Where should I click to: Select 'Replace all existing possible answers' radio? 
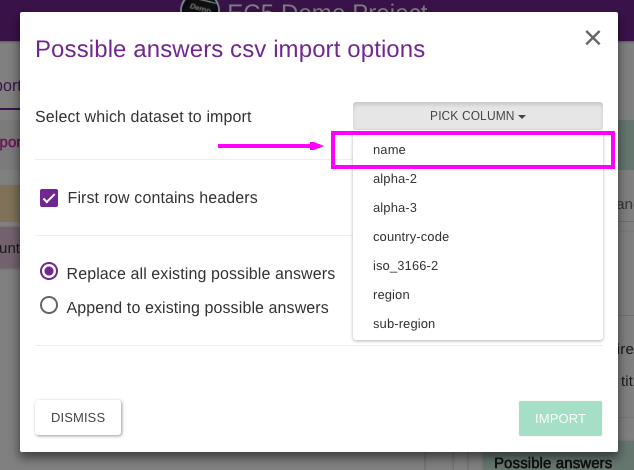49,271
